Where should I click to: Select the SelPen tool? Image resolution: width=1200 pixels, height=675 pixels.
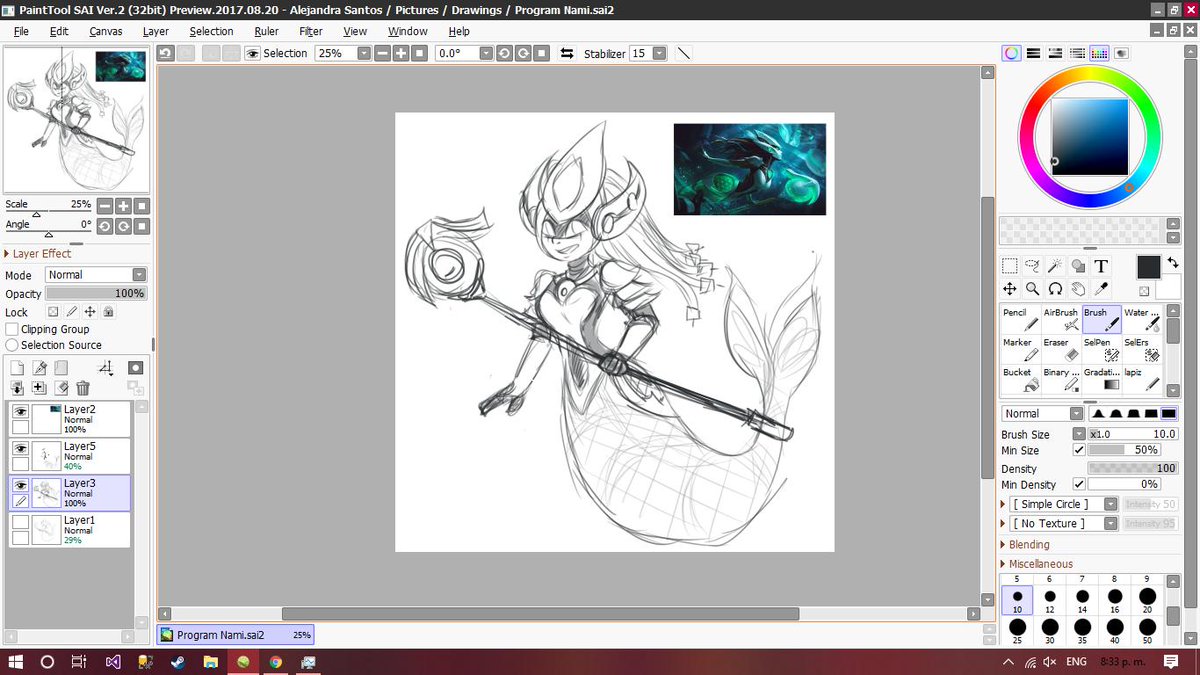tap(1101, 349)
